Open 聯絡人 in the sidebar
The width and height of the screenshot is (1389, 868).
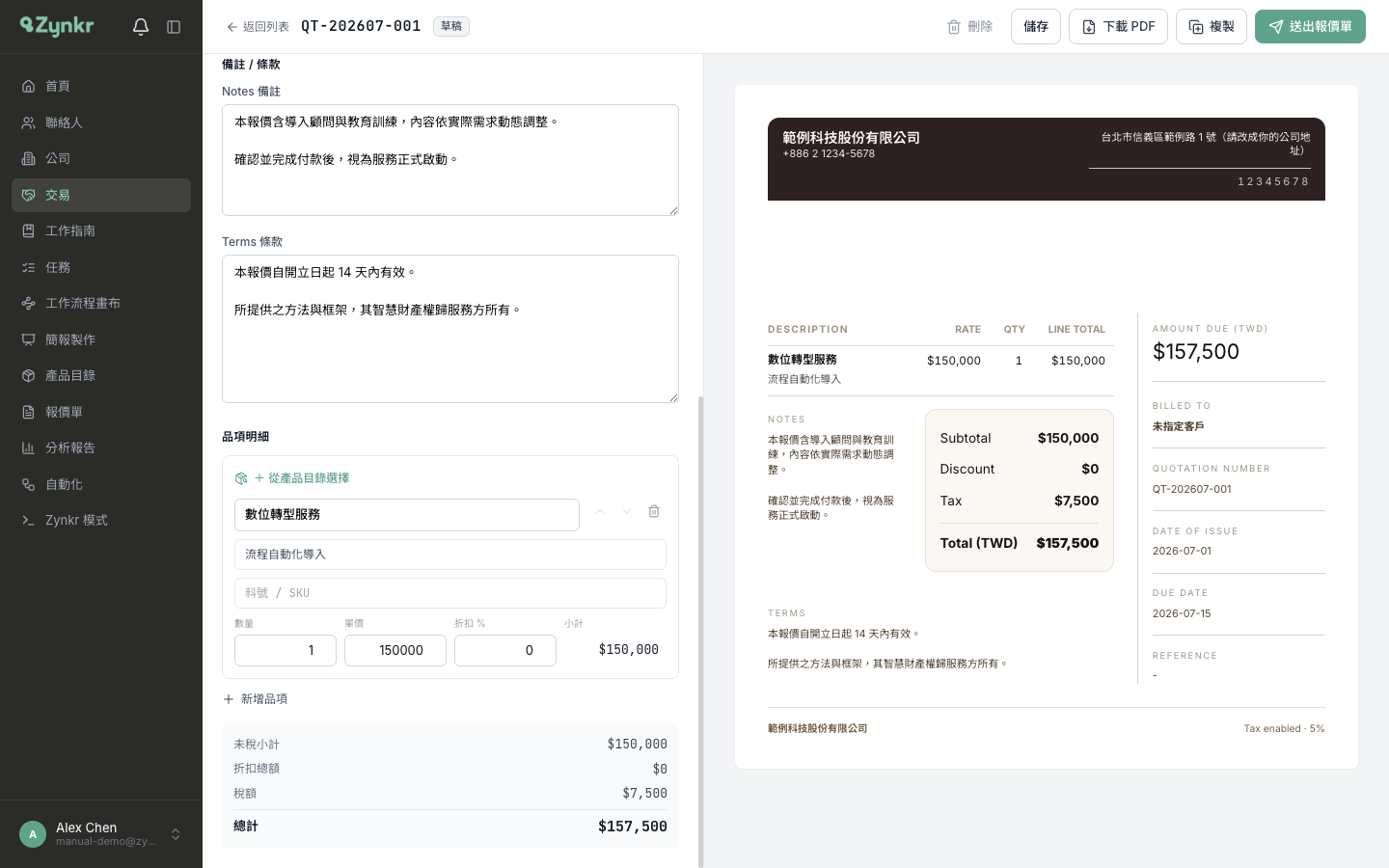[x=101, y=122]
